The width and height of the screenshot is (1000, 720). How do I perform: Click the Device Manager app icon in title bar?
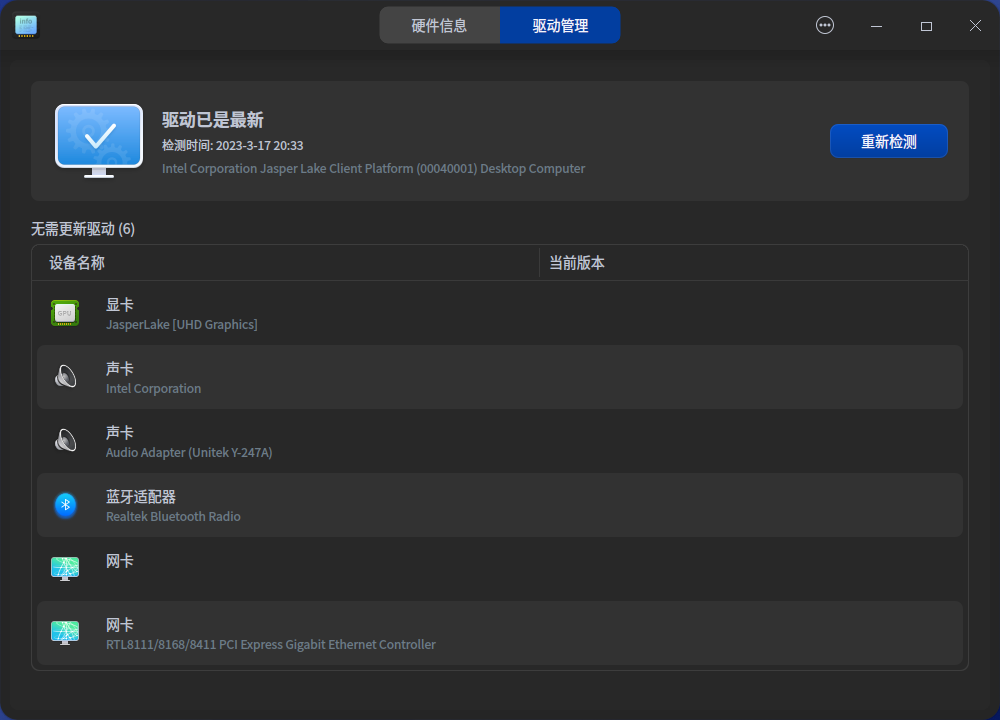[26, 26]
